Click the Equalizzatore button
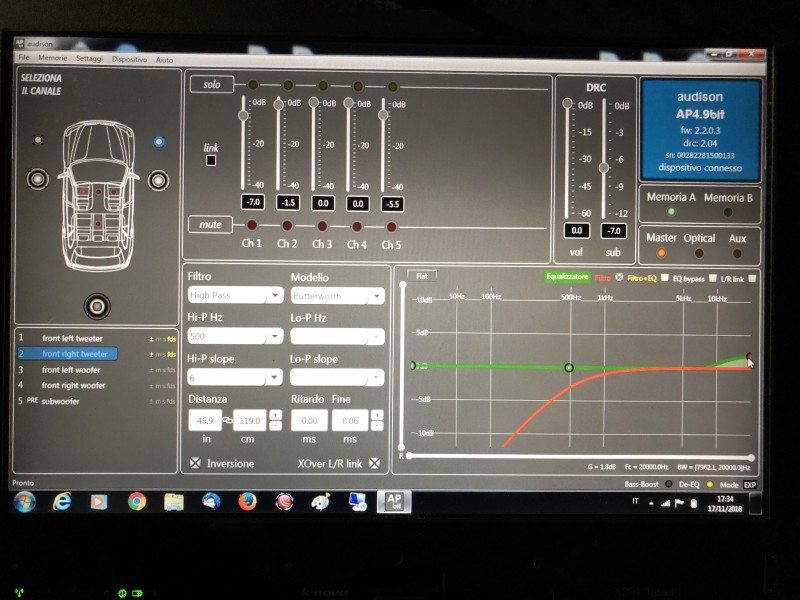The width and height of the screenshot is (800, 600). 567,277
